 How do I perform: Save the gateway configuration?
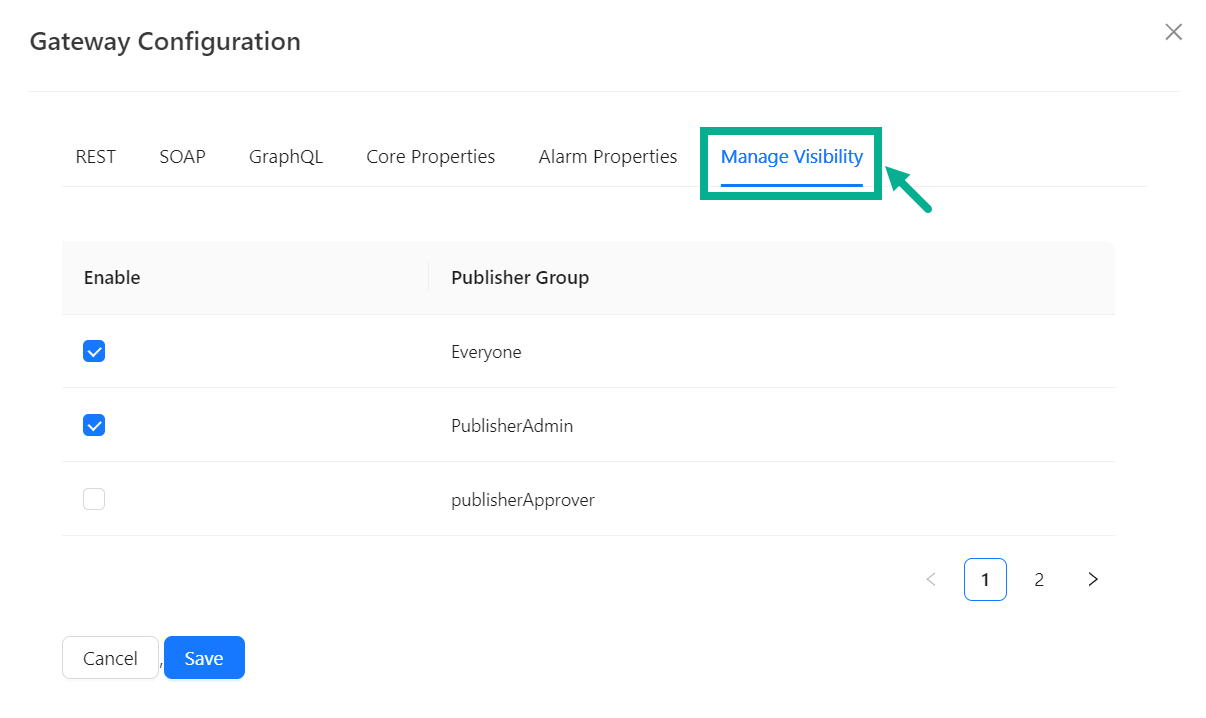click(204, 658)
